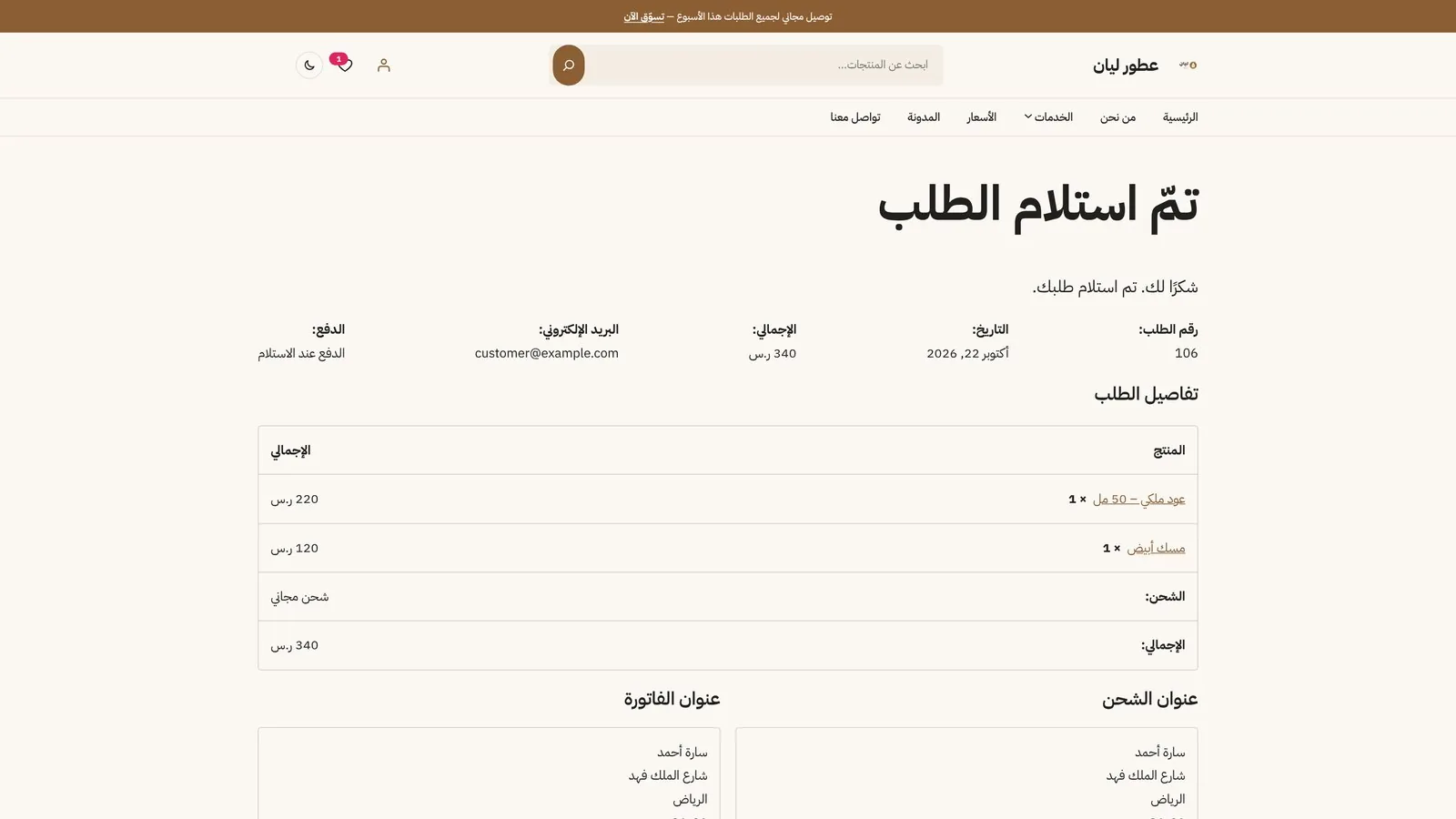Image resolution: width=1456 pixels, height=819 pixels.
Task: Follow the تسوّق الآن banner link
Action: [643, 16]
